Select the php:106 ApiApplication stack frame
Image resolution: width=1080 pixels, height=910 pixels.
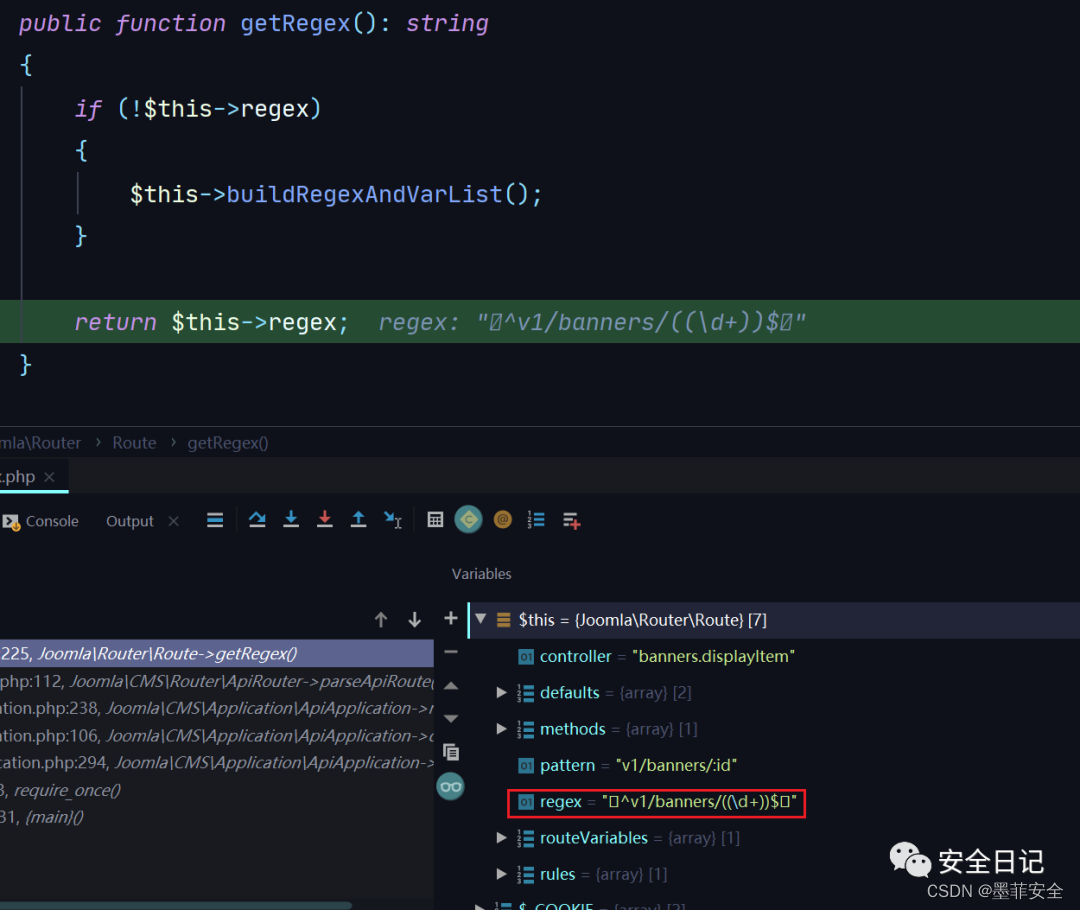216,736
